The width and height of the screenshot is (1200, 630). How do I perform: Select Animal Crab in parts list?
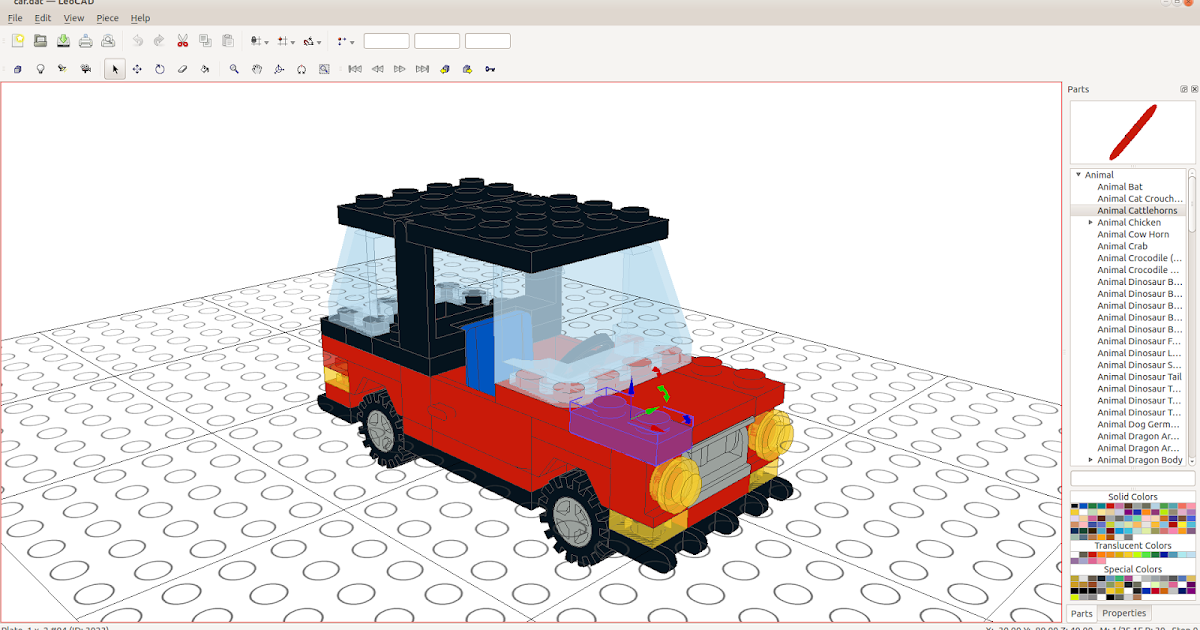tap(1122, 246)
